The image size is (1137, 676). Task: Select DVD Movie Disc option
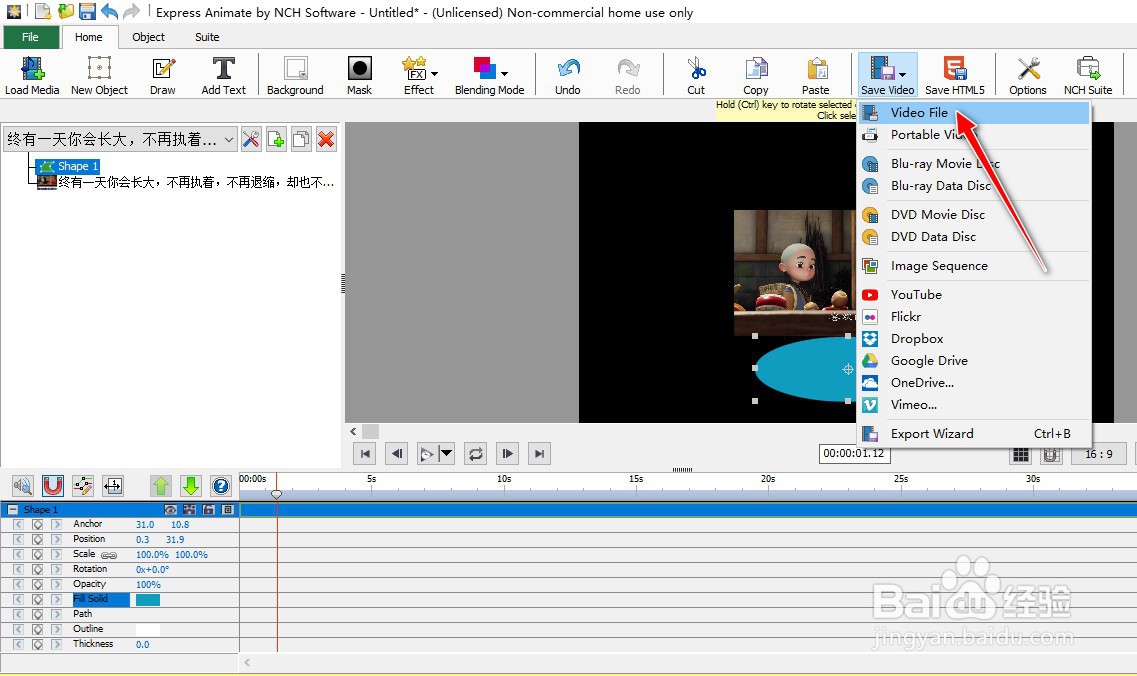point(974,215)
